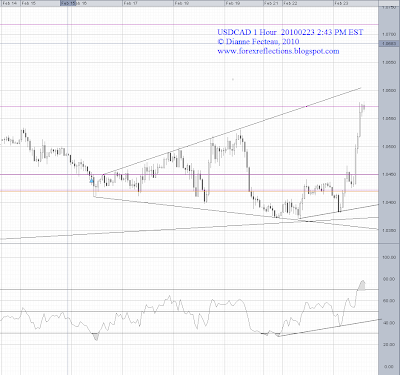Click the Feb 19 date label
400x375 pixels.
click(x=233, y=3)
